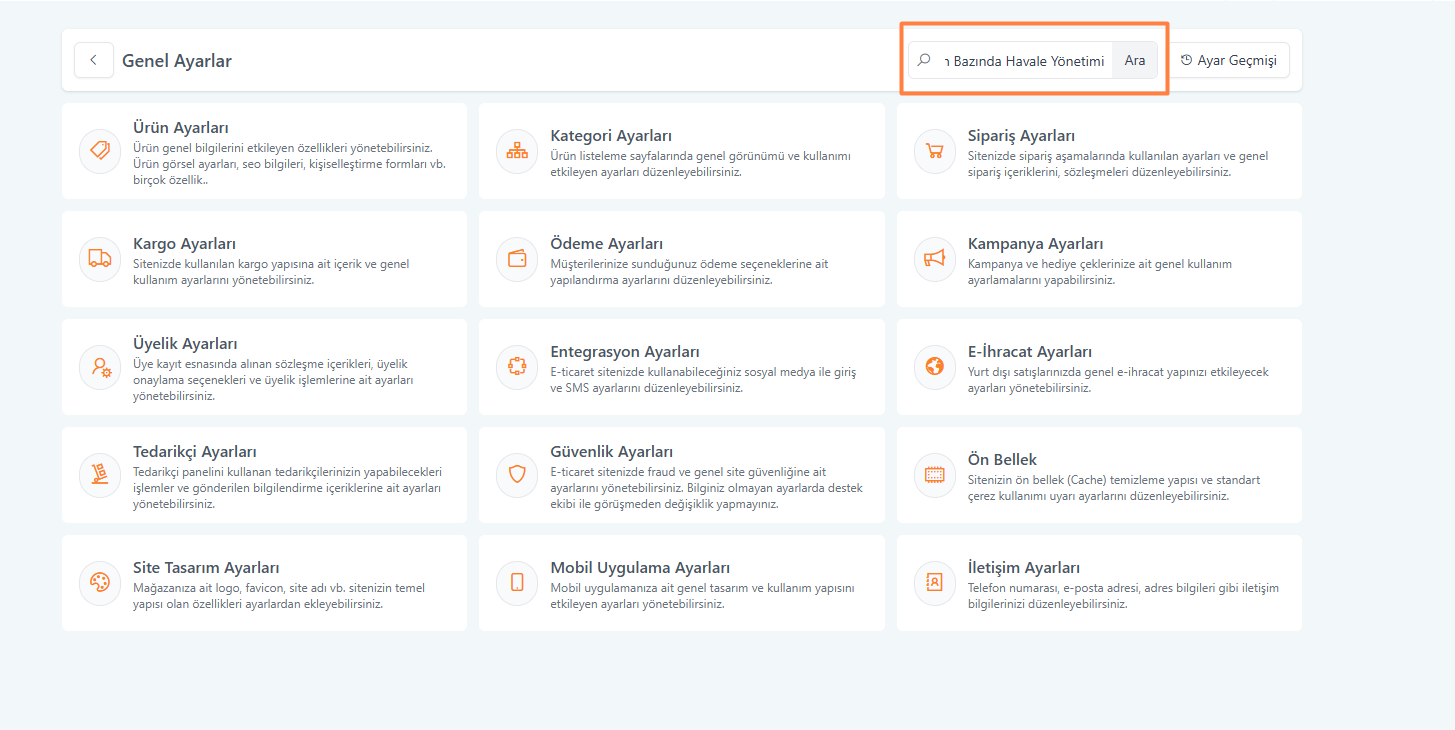Image resolution: width=1455 pixels, height=730 pixels.
Task: Click the puzzle icon for Entegrasyon Ayarları
Action: coord(517,367)
